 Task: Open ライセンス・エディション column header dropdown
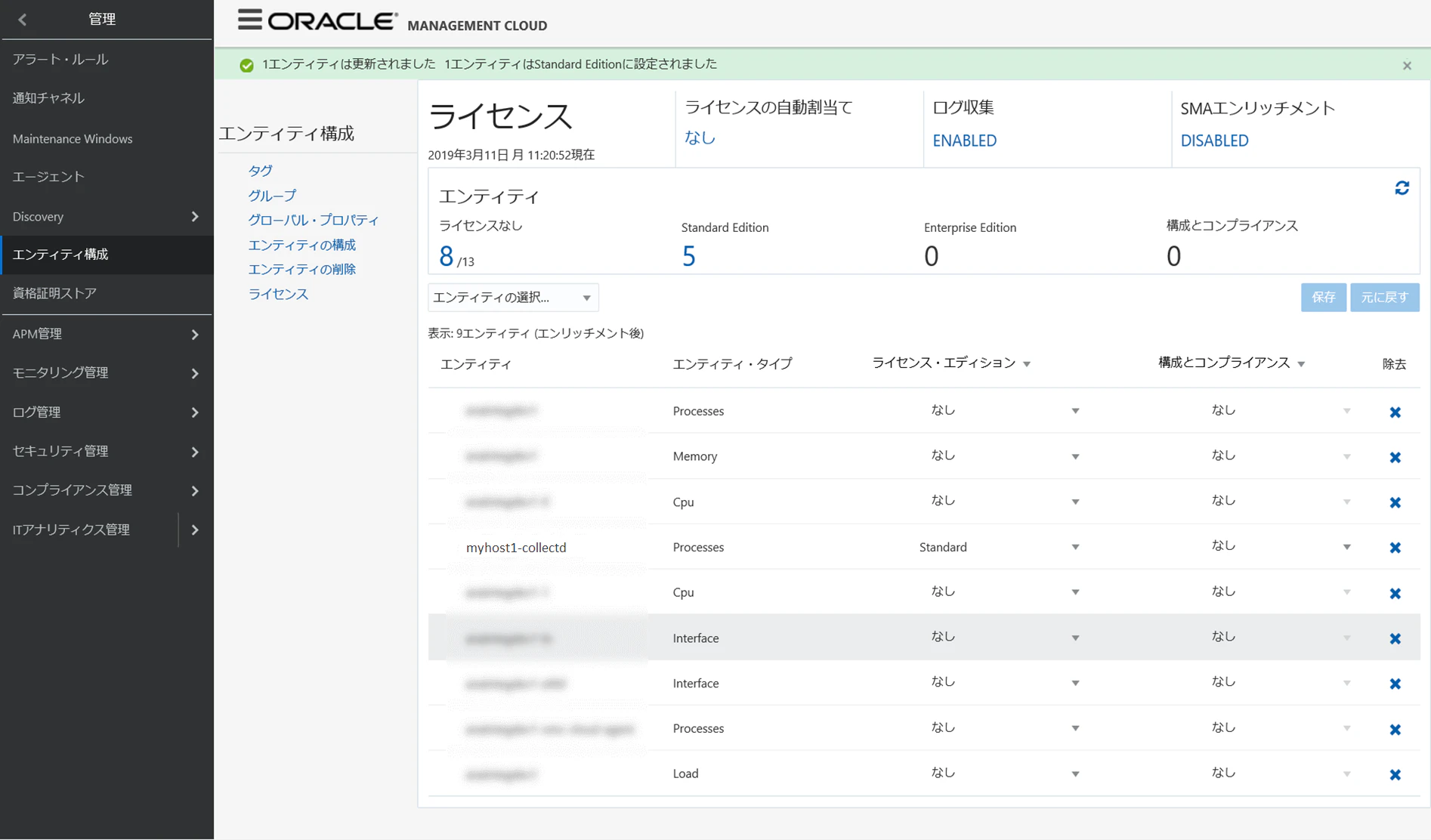coord(1027,364)
